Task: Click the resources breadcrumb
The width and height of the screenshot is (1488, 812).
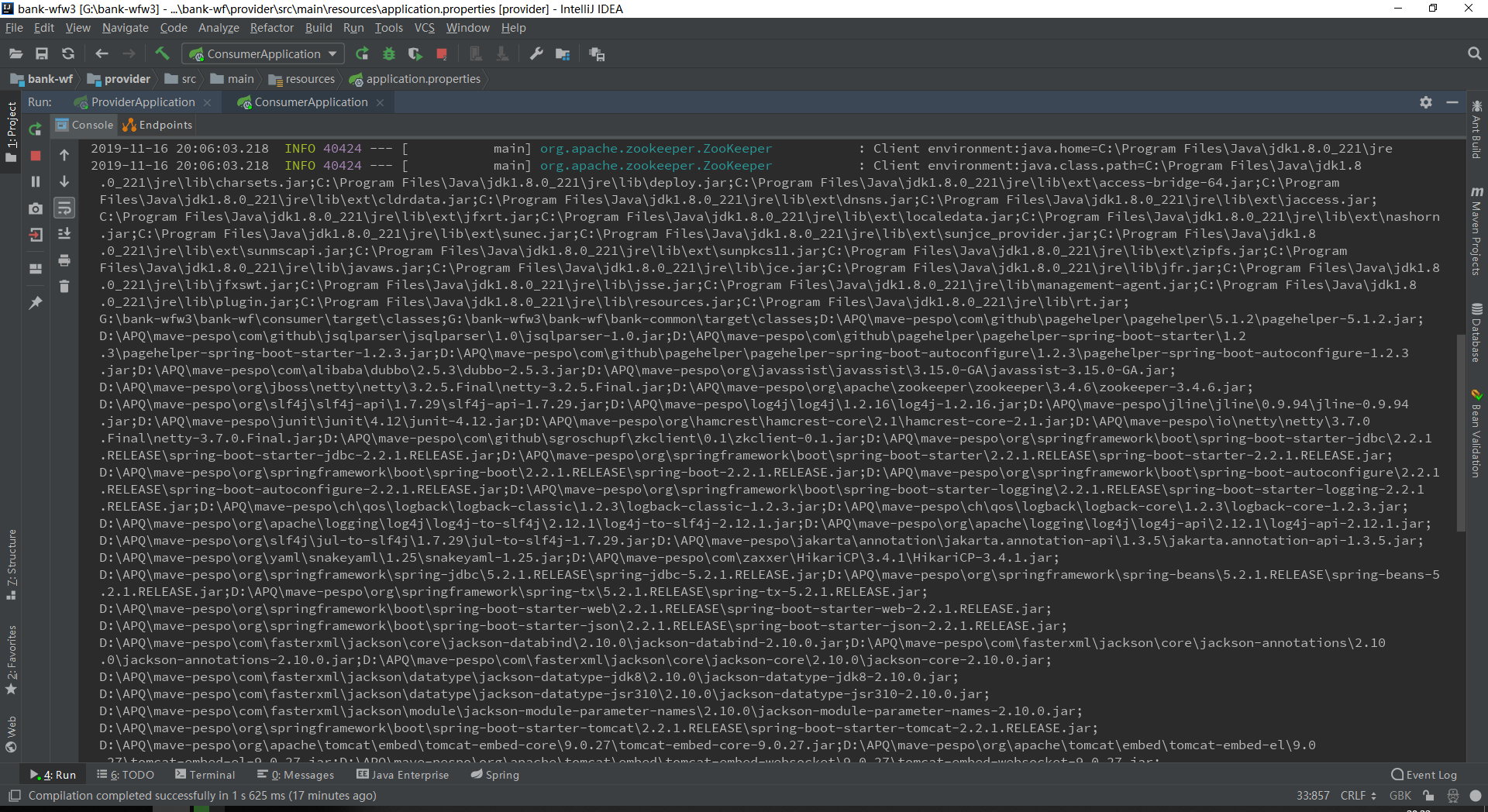Action: click(x=301, y=79)
